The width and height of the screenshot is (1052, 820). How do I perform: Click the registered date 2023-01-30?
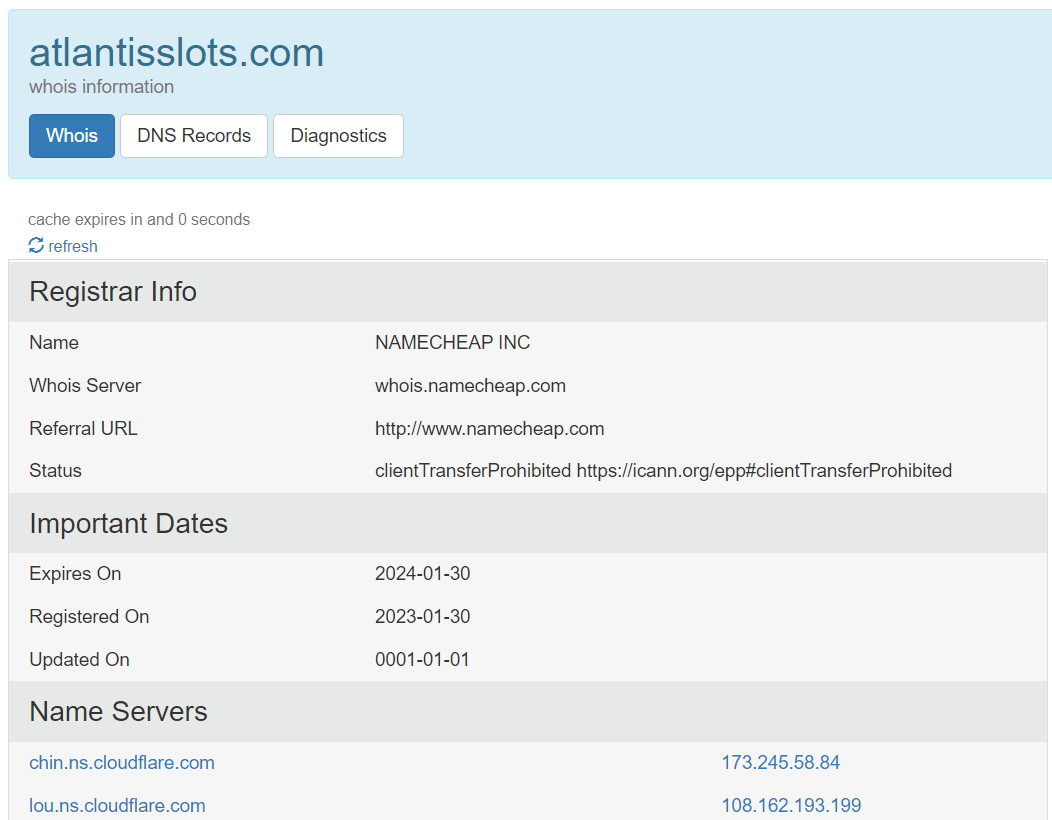(x=422, y=616)
